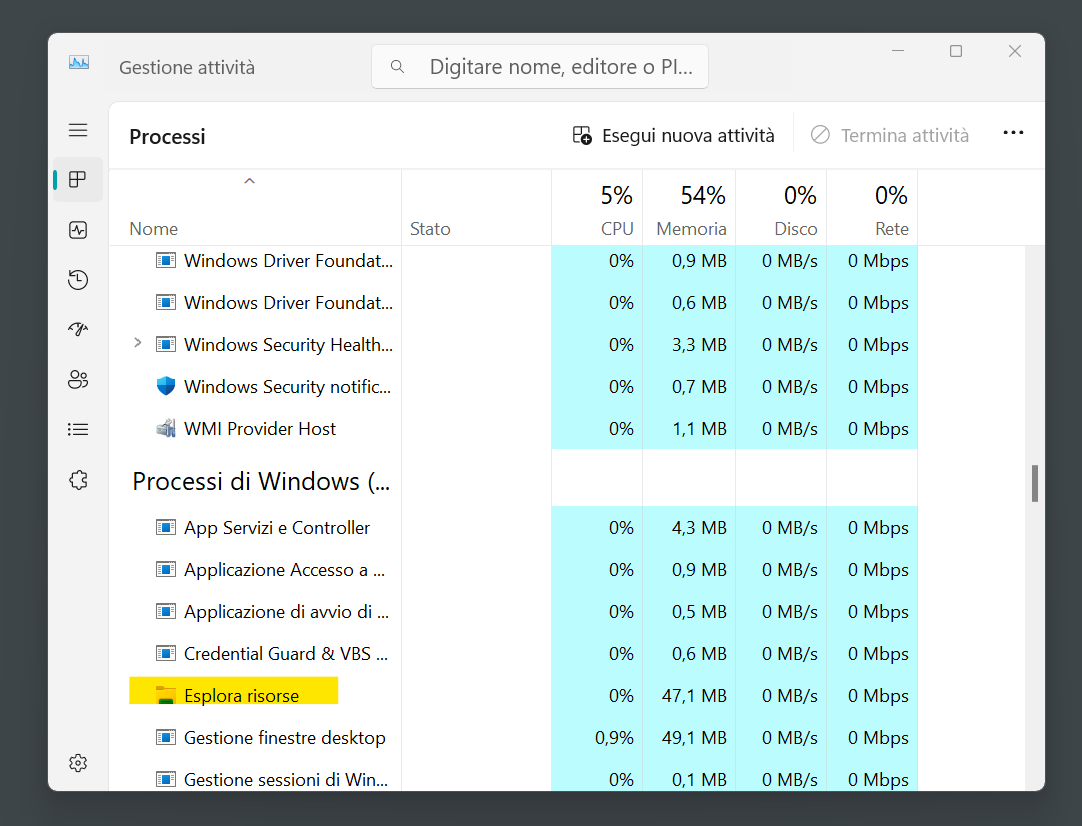This screenshot has width=1082, height=826.
Task: Open the hamburger navigation menu
Action: 78,130
